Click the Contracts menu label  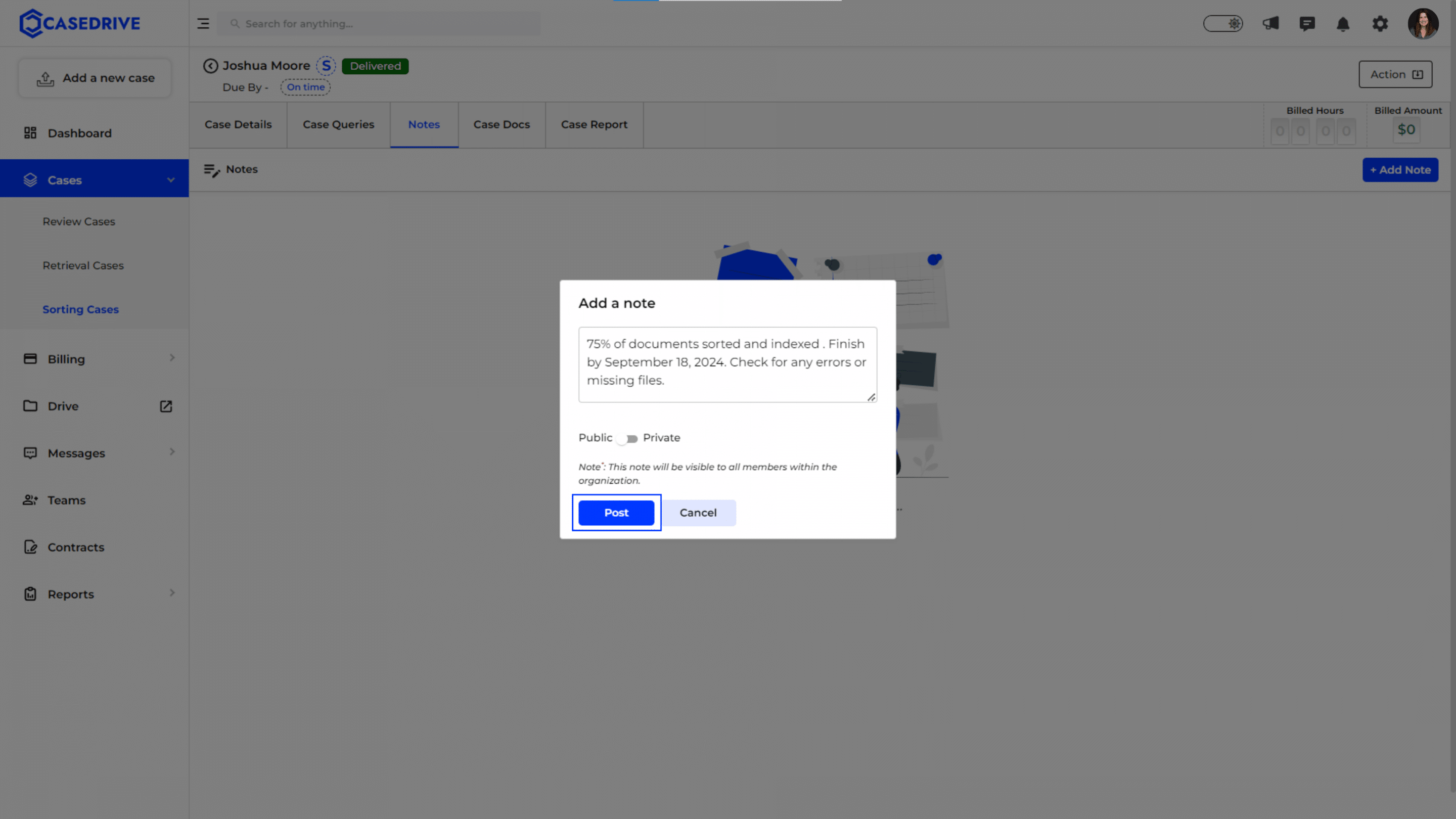click(x=76, y=548)
